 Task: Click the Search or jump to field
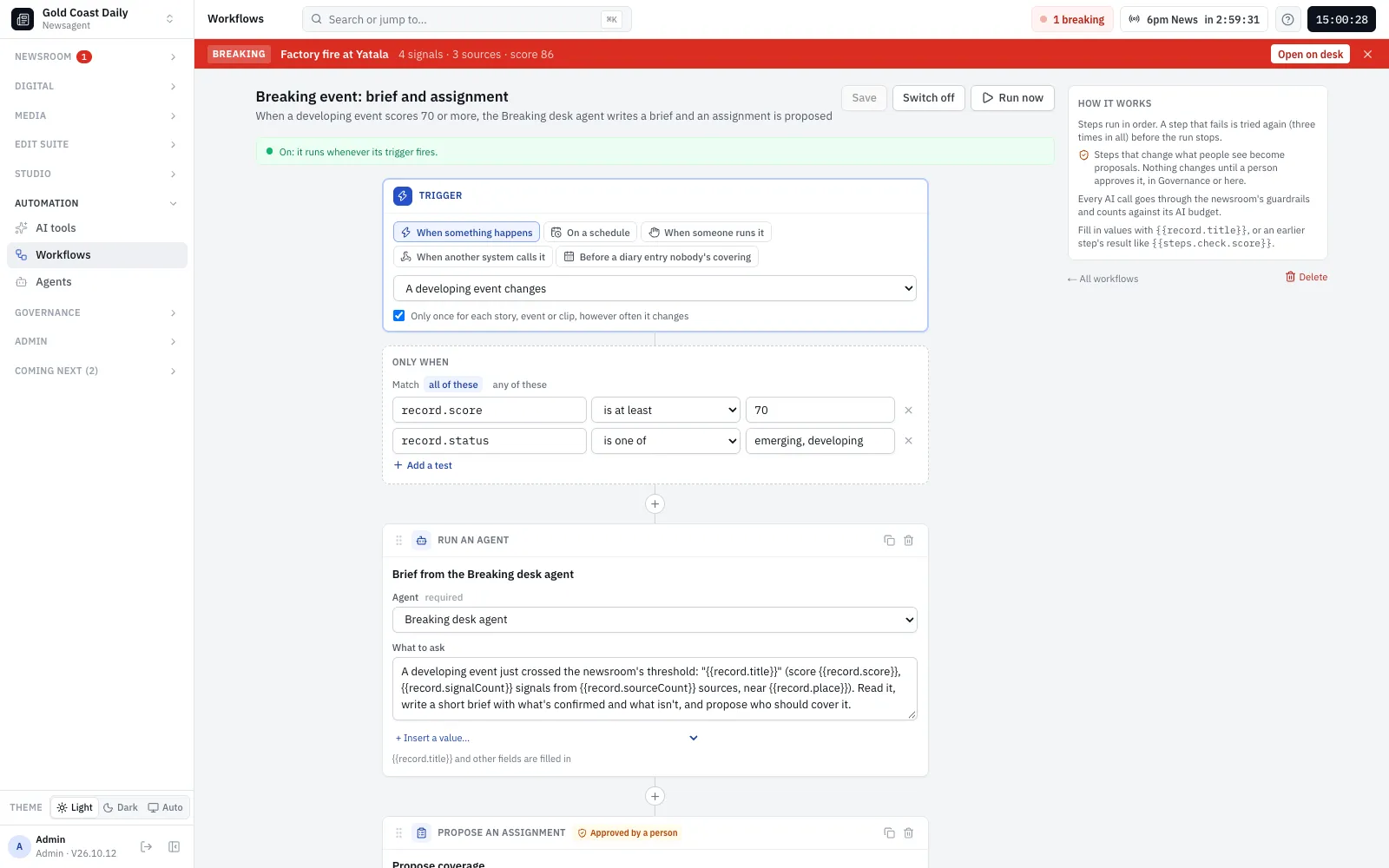pyautogui.click(x=466, y=19)
